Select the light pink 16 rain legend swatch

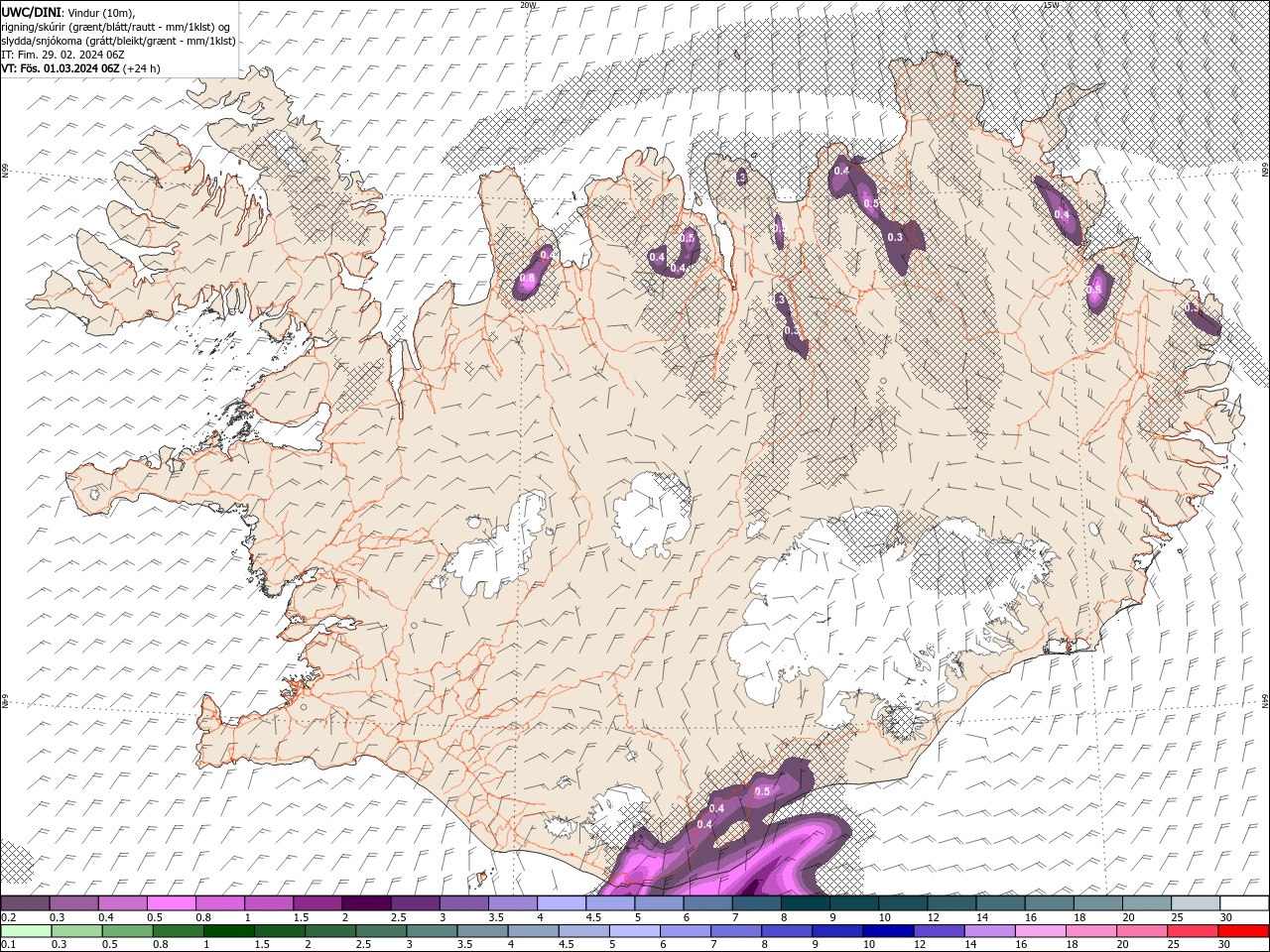1042,931
